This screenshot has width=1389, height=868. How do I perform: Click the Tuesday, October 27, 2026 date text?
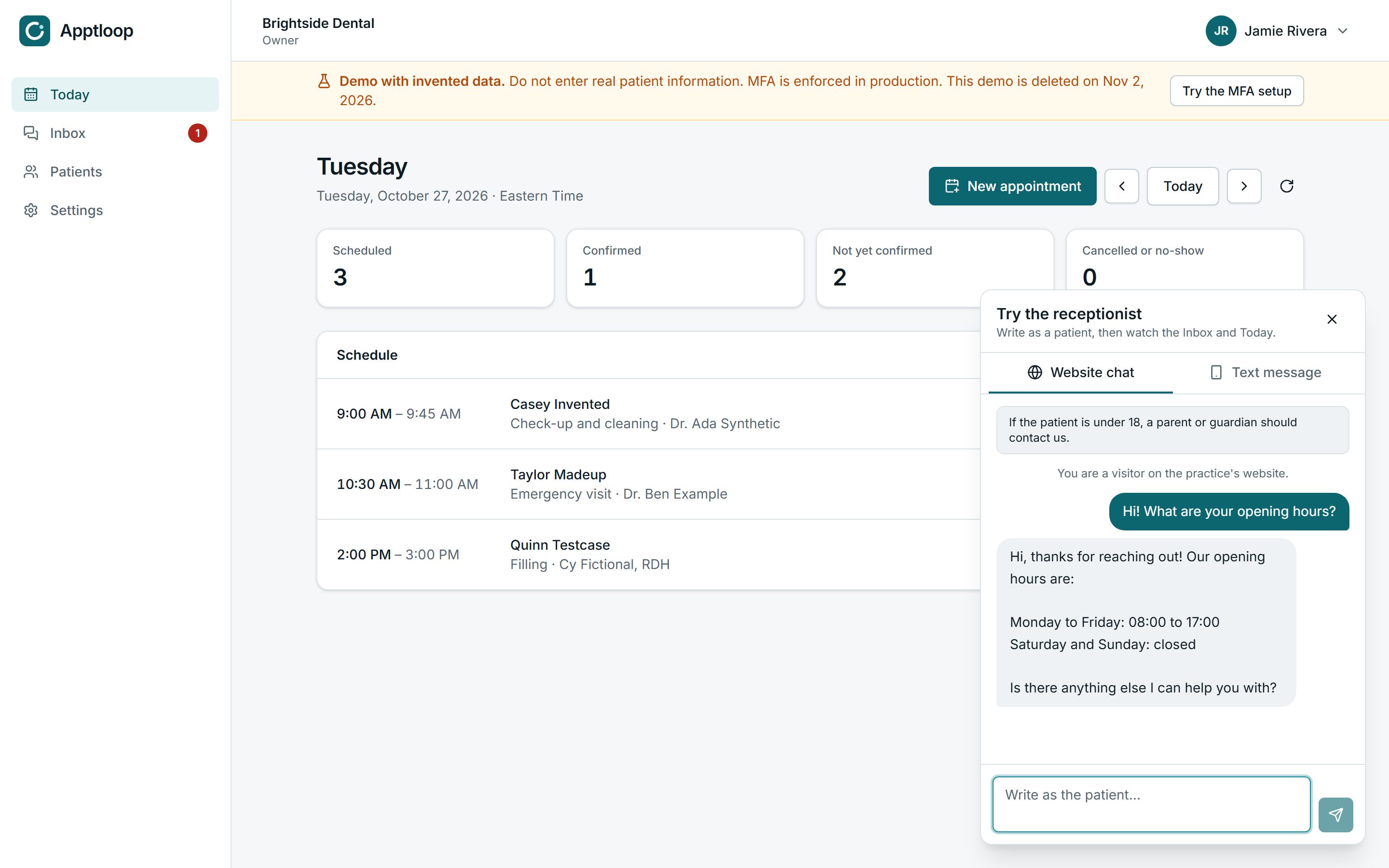click(402, 196)
